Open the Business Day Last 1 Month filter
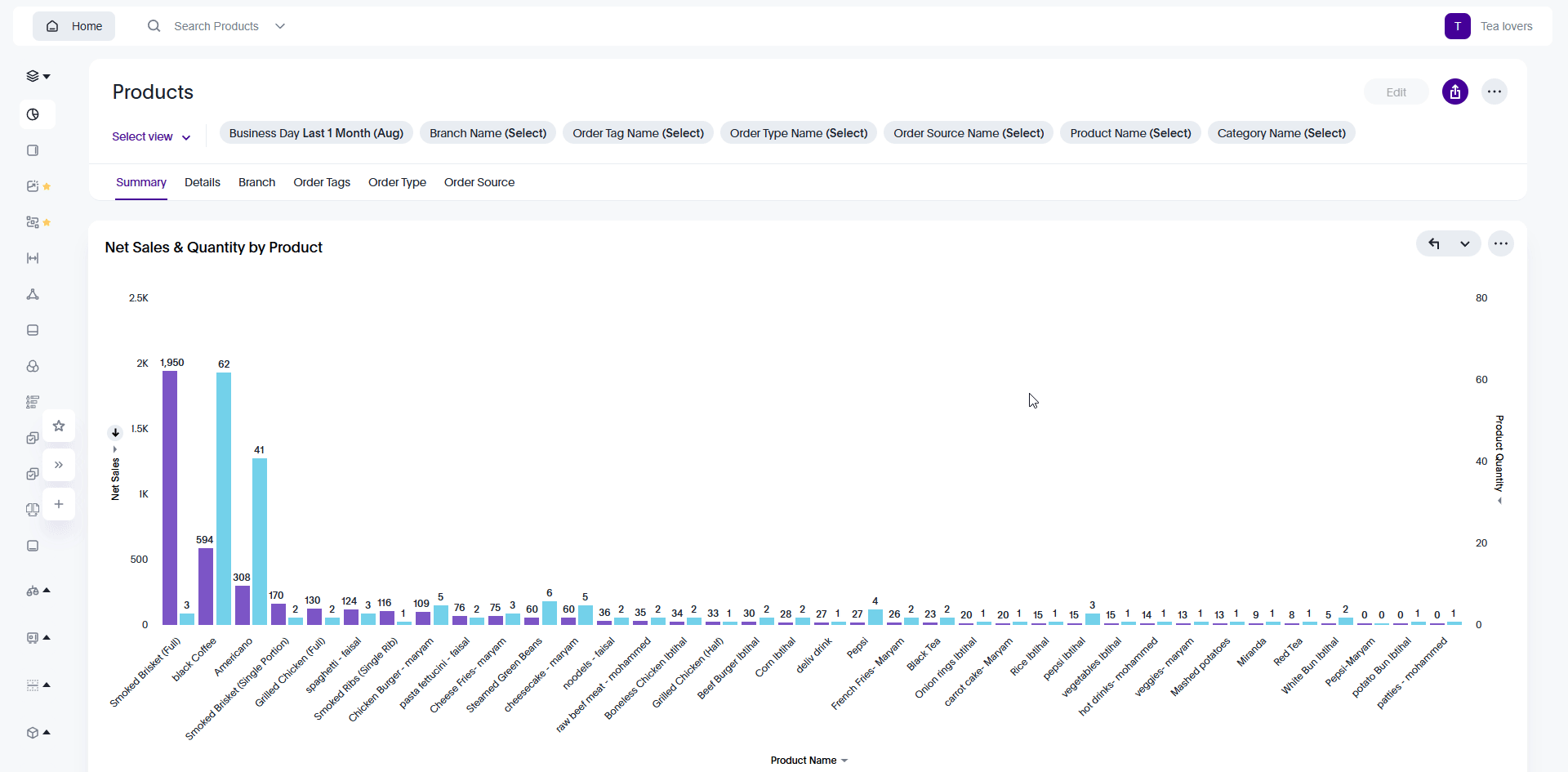 click(316, 133)
